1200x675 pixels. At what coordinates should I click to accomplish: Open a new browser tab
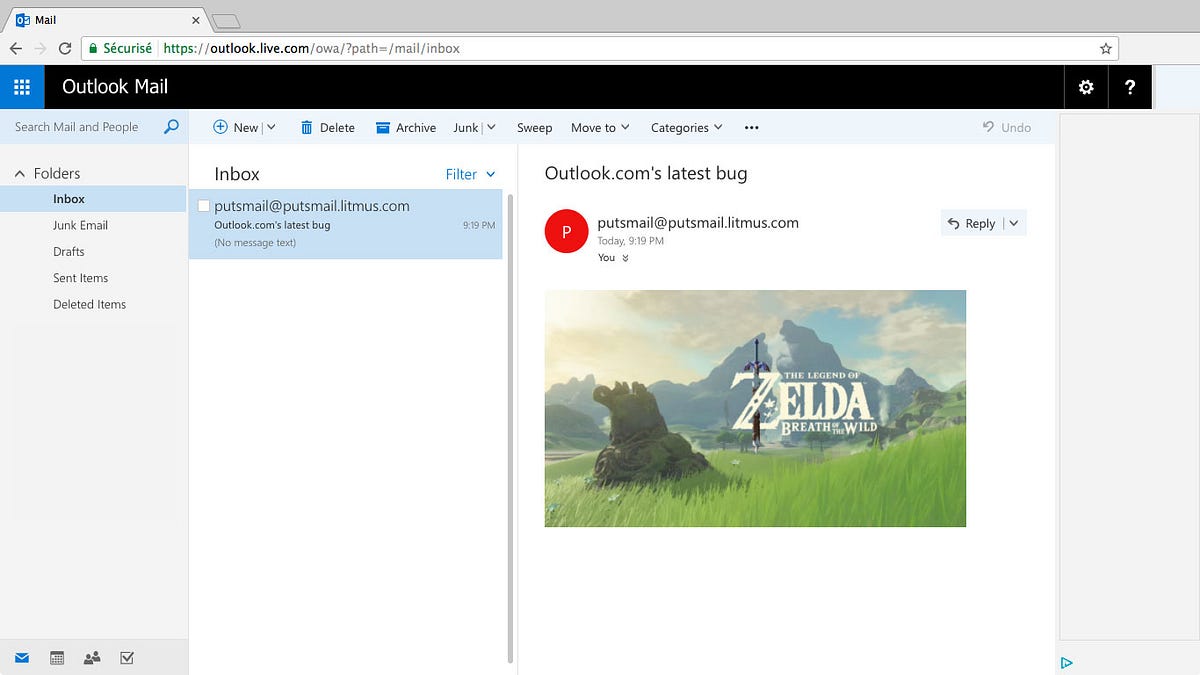[x=227, y=21]
